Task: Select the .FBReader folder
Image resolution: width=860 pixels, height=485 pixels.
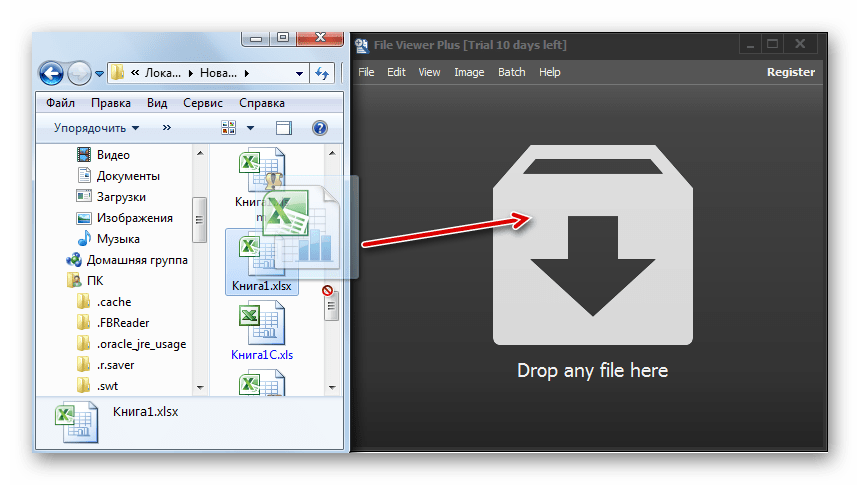Action: (123, 323)
